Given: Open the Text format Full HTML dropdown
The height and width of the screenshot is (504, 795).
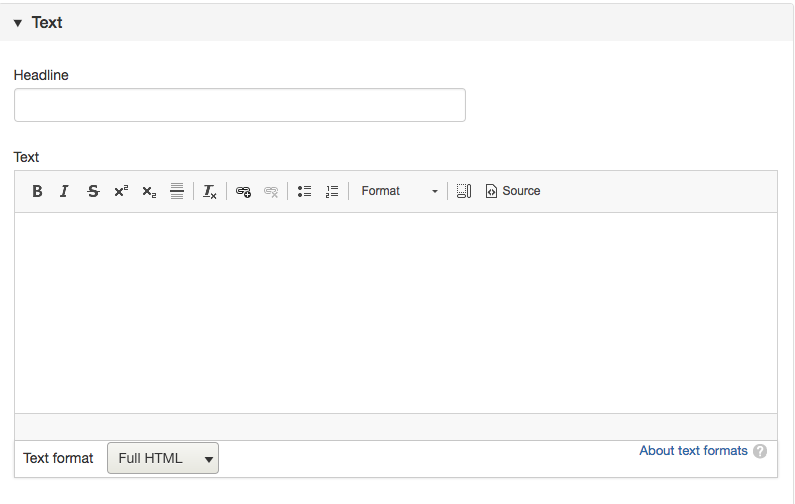Looking at the screenshot, I should click(163, 458).
